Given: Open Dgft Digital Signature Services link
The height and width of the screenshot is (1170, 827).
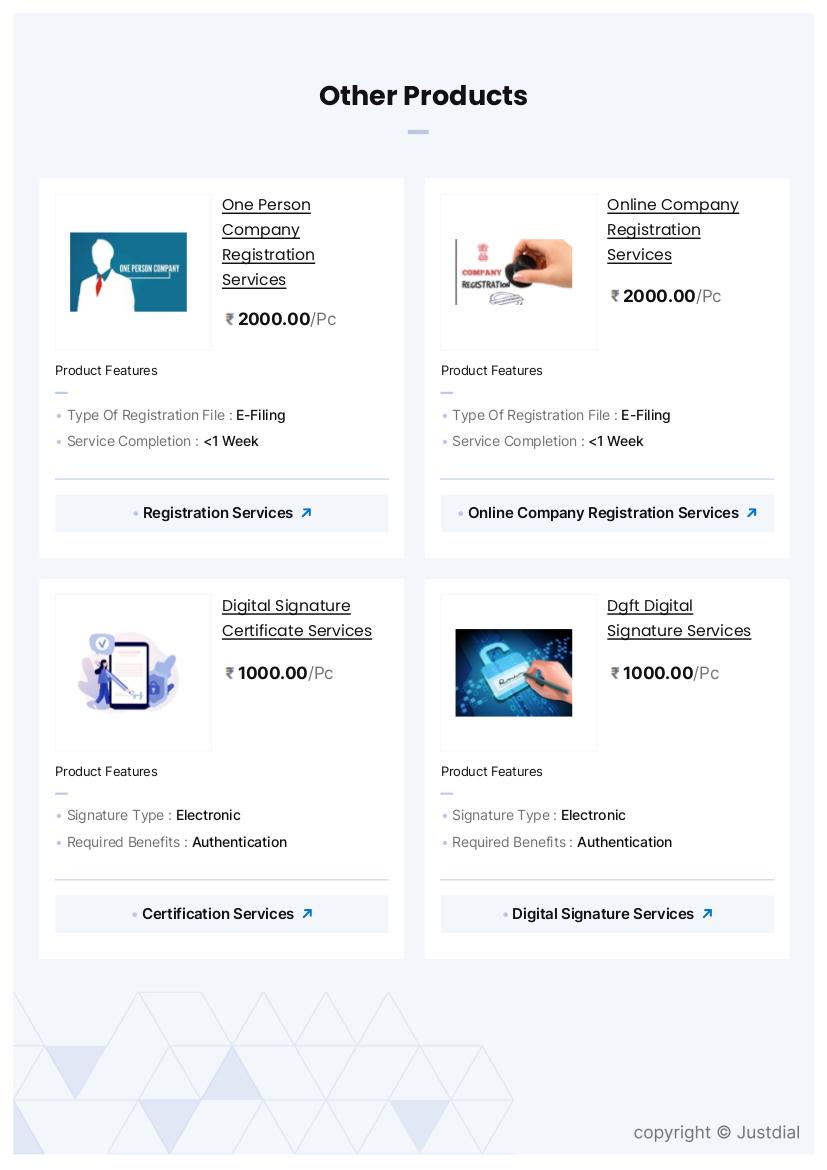Looking at the screenshot, I should click(x=678, y=618).
